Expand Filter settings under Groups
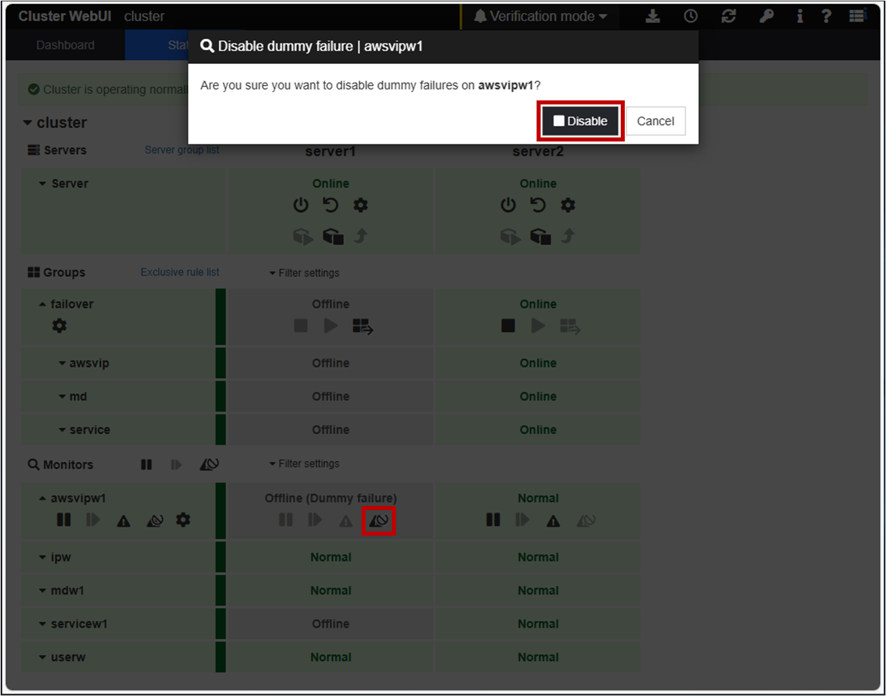The width and height of the screenshot is (886, 696). click(304, 273)
